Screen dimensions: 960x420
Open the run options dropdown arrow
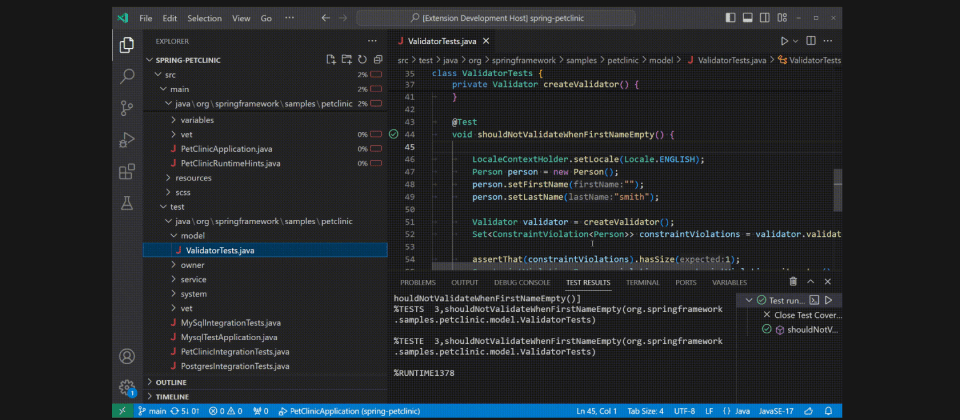click(x=795, y=41)
